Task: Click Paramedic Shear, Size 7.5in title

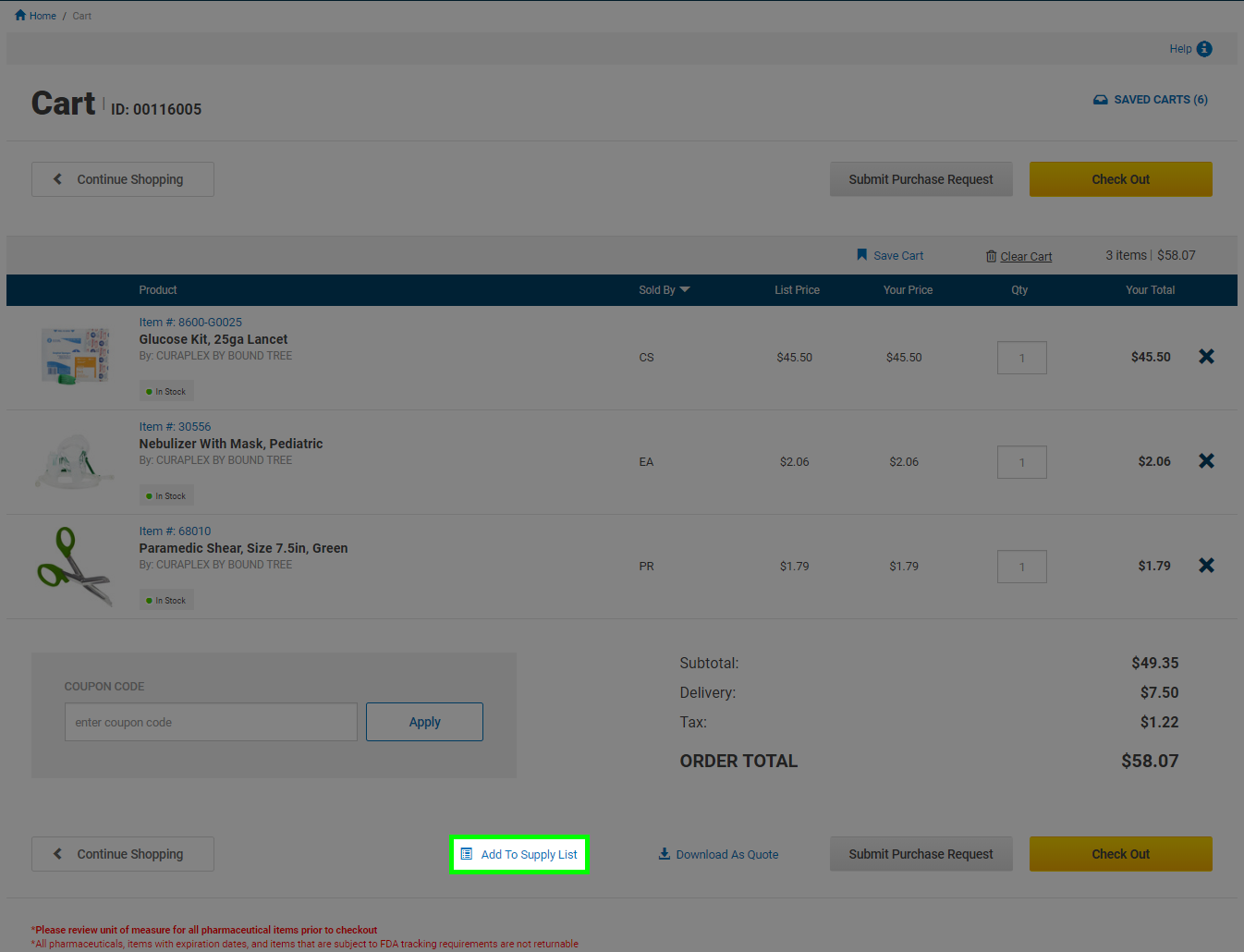Action: 243,548
